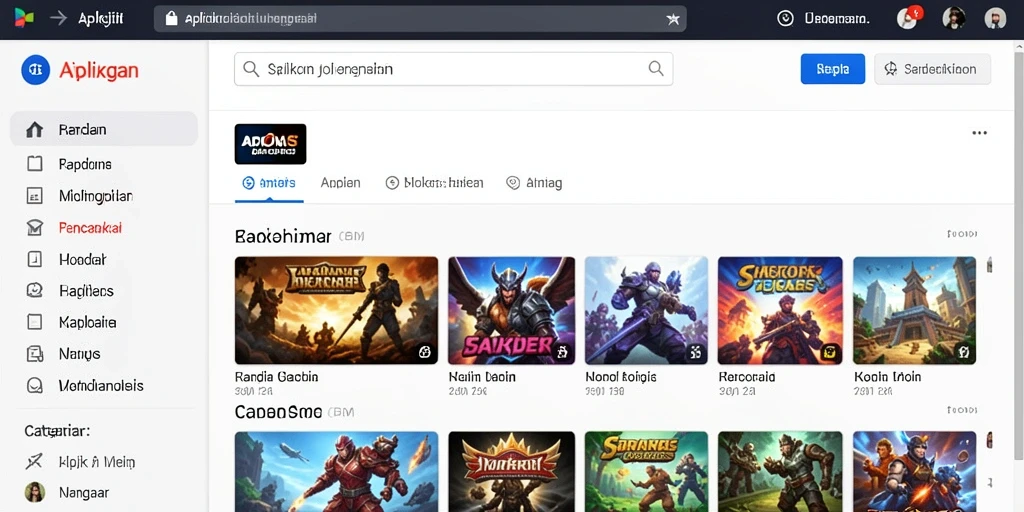Image resolution: width=1024 pixels, height=512 pixels.
Task: Select the Anters tab
Action: 269,183
